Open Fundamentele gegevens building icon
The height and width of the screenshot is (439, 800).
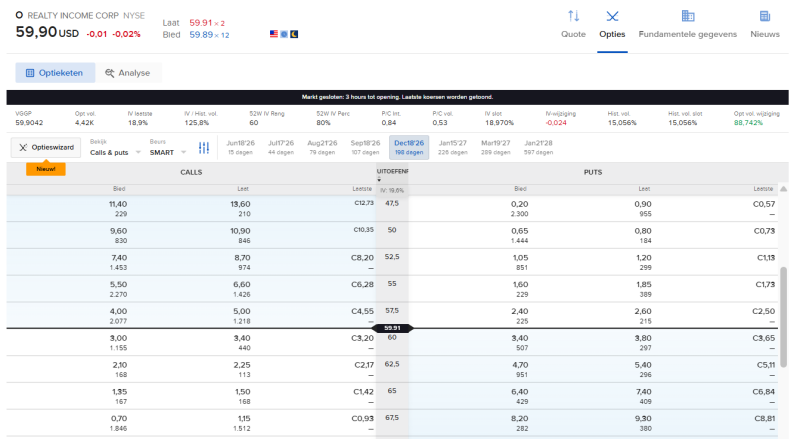click(688, 16)
